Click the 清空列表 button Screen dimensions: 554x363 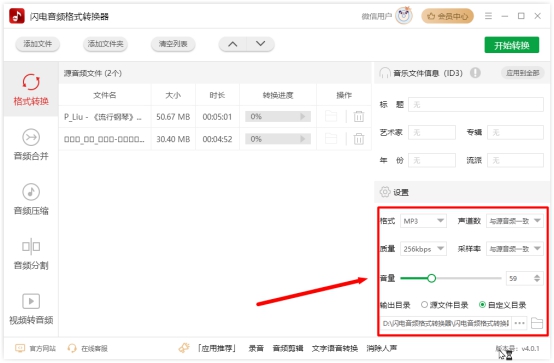[x=173, y=44]
